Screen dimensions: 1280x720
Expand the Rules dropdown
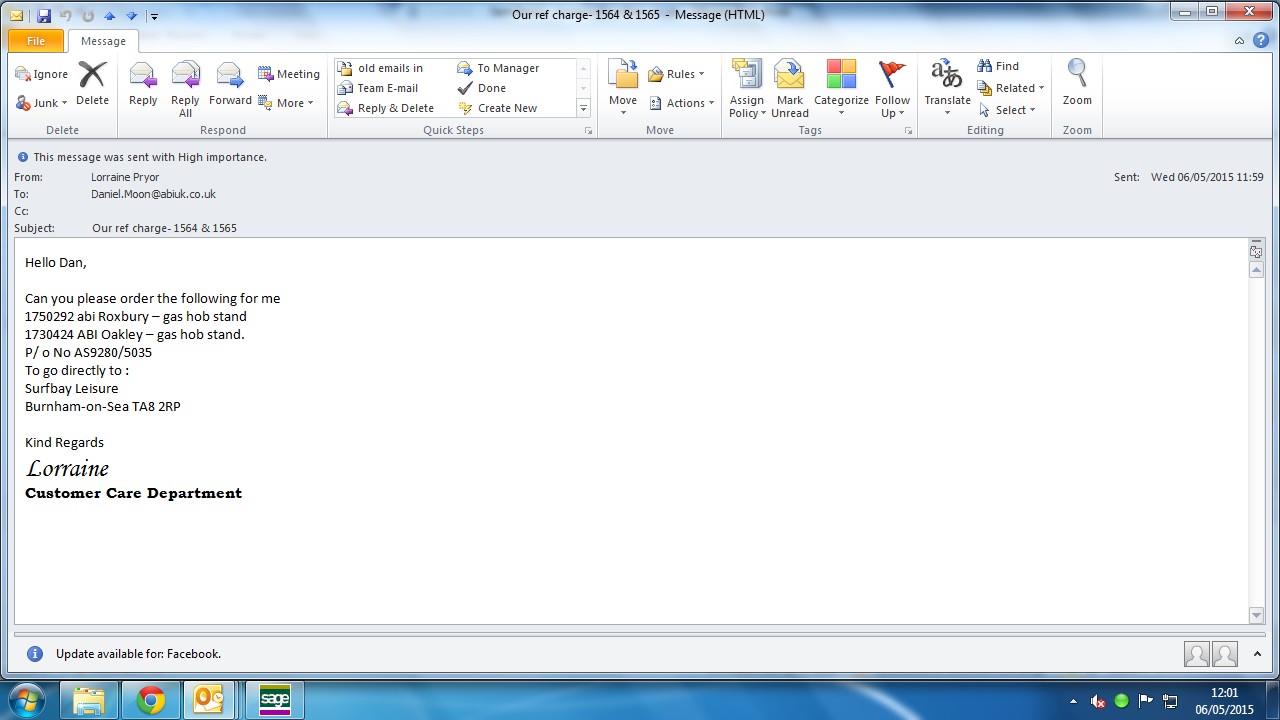click(x=677, y=74)
